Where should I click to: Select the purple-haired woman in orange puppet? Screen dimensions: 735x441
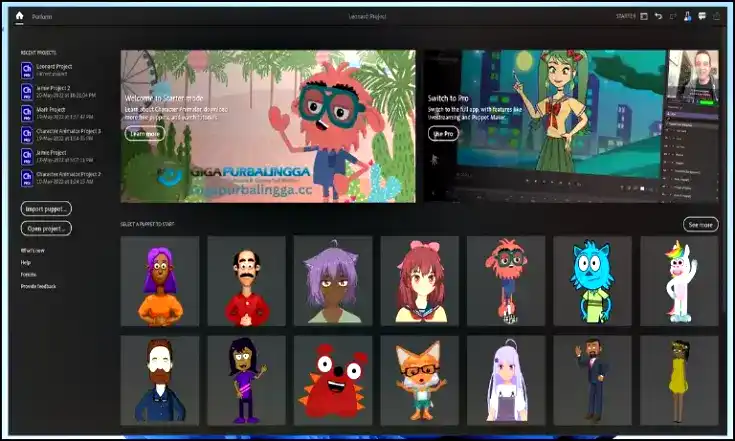pos(160,281)
